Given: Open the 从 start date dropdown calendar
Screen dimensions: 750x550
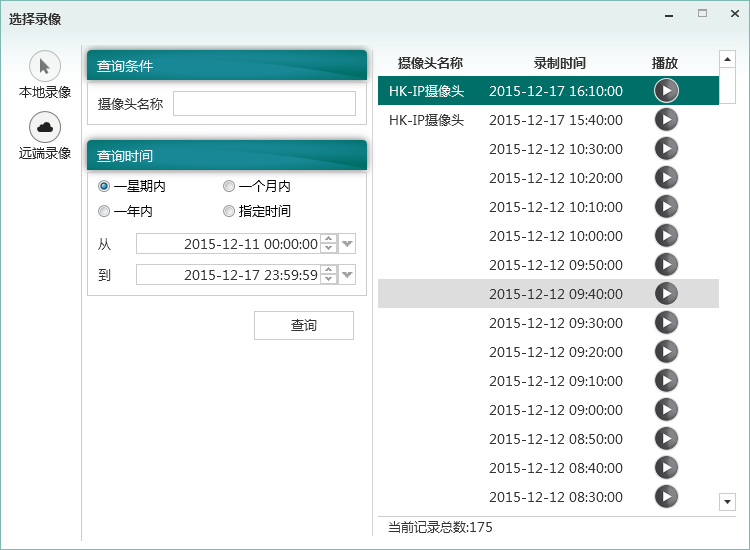Looking at the screenshot, I should [347, 244].
